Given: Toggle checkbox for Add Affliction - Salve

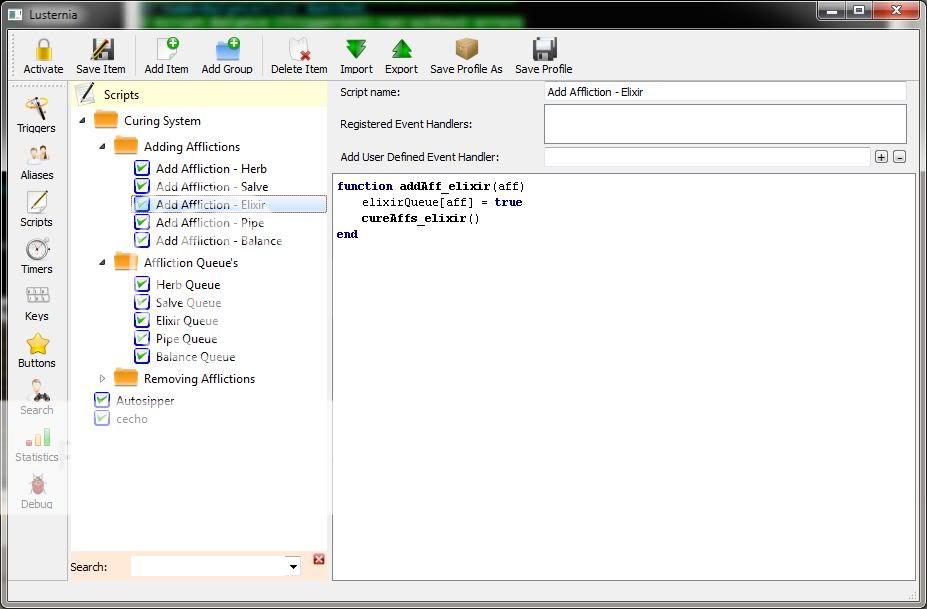Looking at the screenshot, I should (x=142, y=186).
